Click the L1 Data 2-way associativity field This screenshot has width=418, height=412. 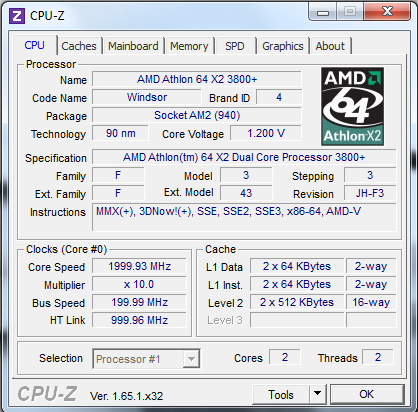coord(371,266)
